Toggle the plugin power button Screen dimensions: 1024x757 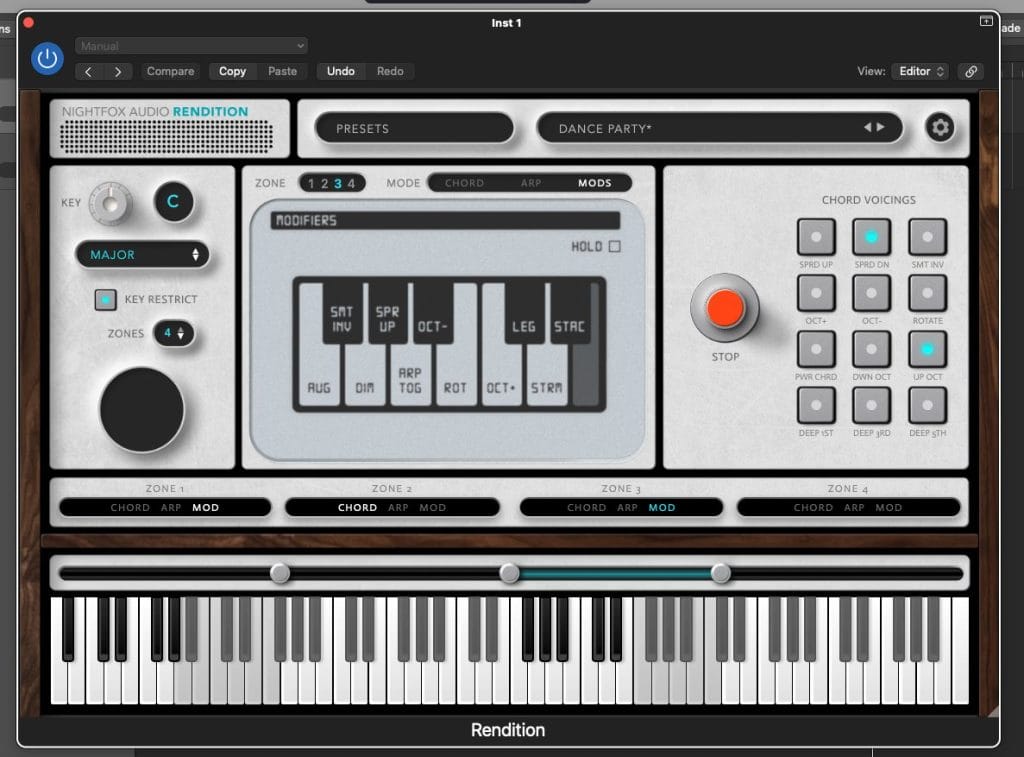(x=47, y=58)
